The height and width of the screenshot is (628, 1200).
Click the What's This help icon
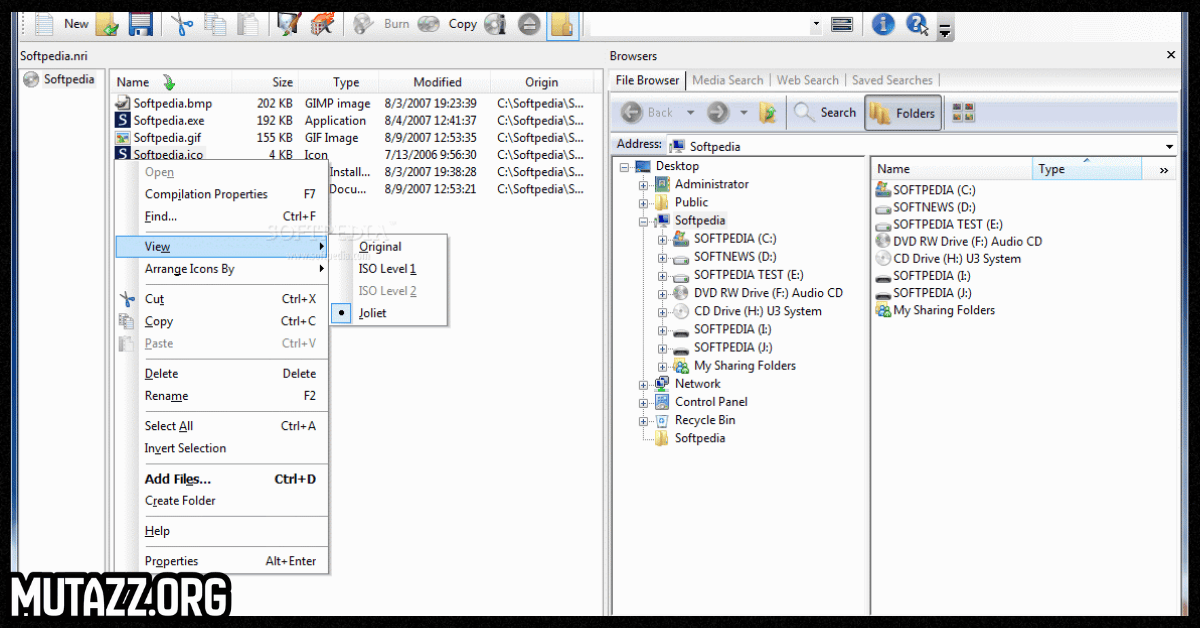pos(917,24)
